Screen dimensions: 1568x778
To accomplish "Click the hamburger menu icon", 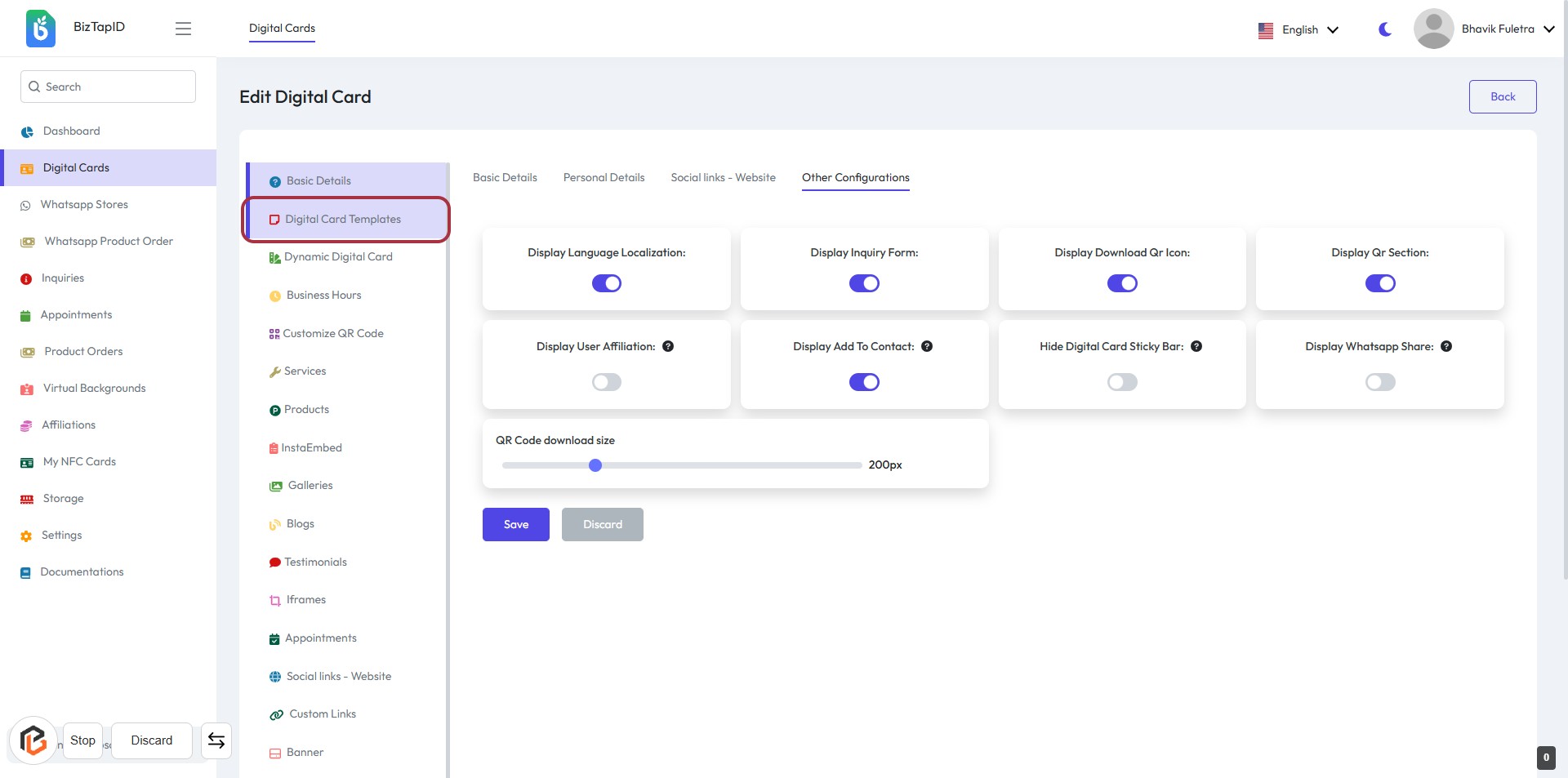I will coord(183,29).
